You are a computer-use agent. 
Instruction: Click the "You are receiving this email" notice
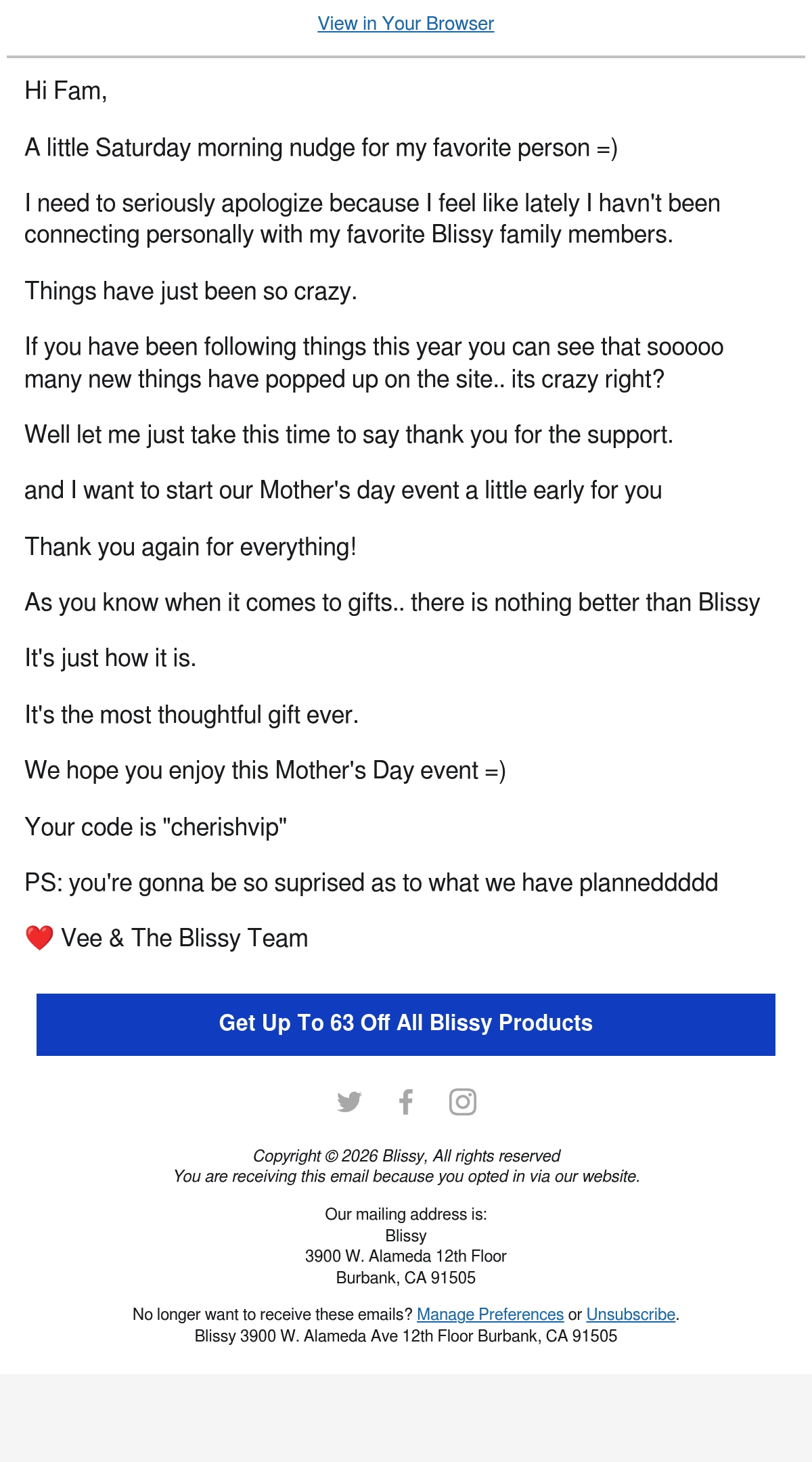tap(406, 1176)
